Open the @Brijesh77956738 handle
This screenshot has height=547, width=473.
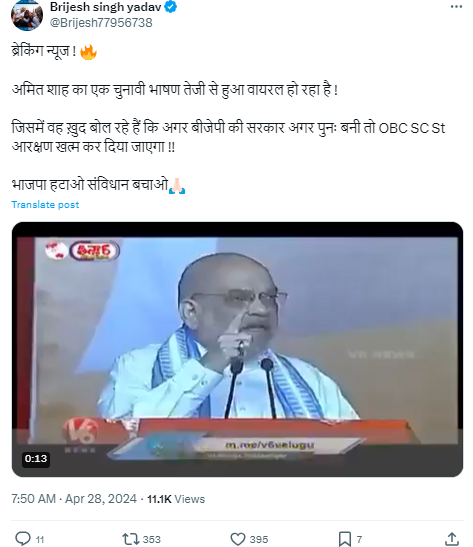tap(101, 23)
